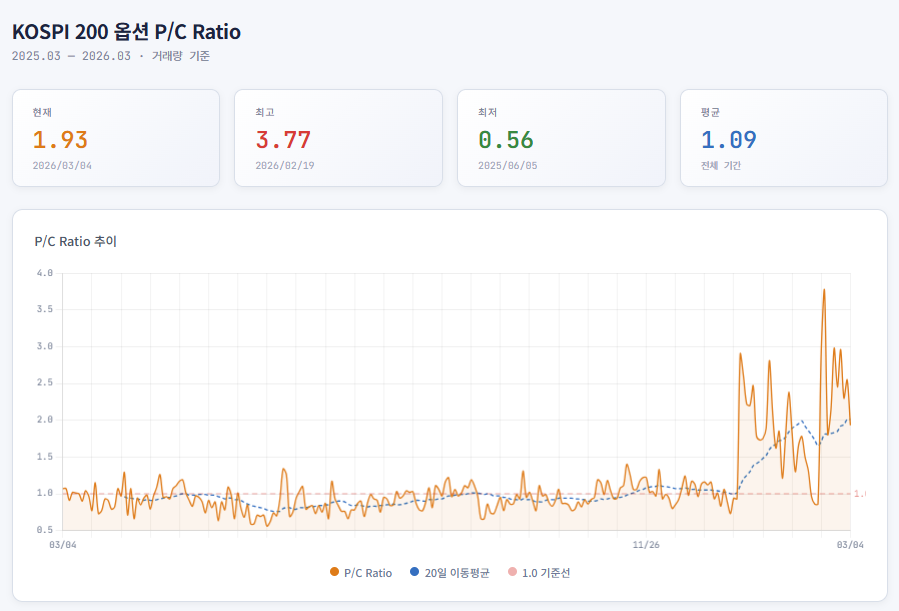Click the 4.0 y-axis label
The image size is (899, 611).
pyautogui.click(x=45, y=273)
